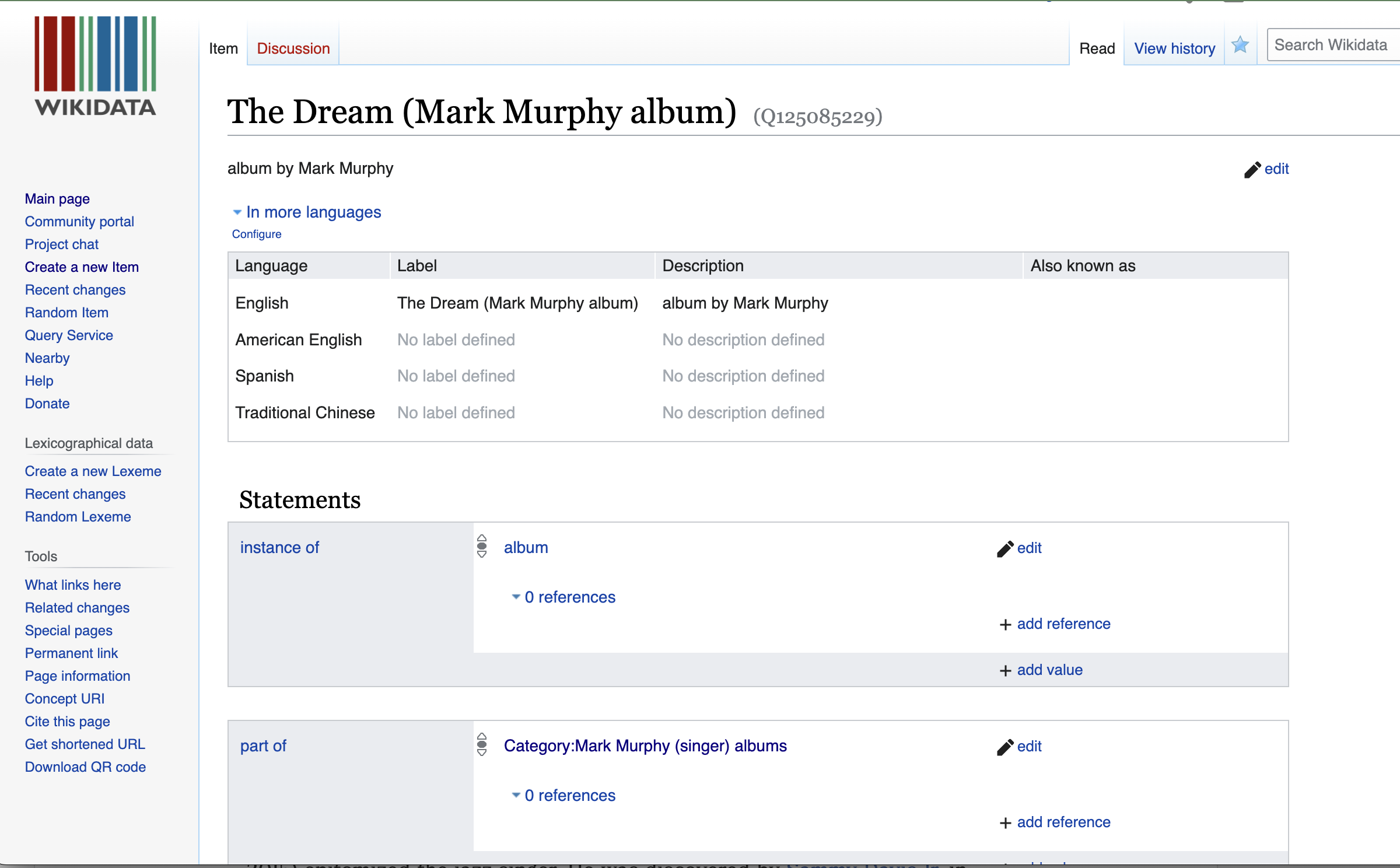
Task: Select Create a new Item
Action: pyautogui.click(x=82, y=267)
